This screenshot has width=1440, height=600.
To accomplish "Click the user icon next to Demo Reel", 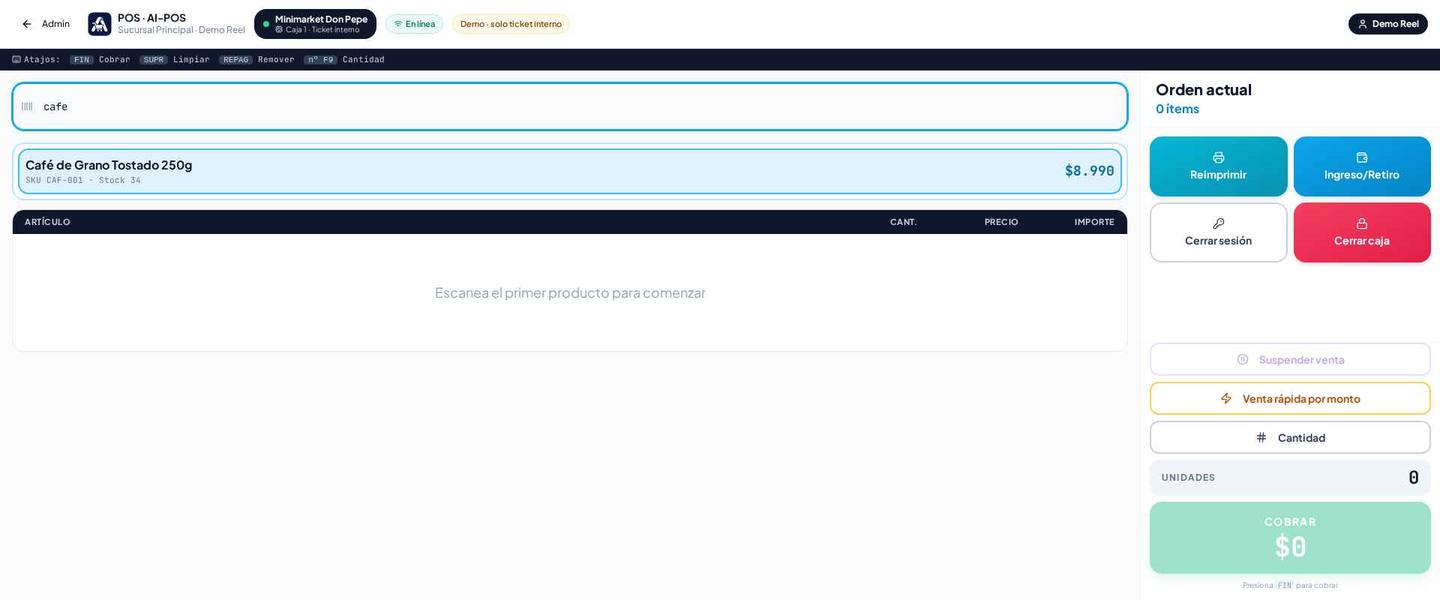I will [x=1362, y=24].
